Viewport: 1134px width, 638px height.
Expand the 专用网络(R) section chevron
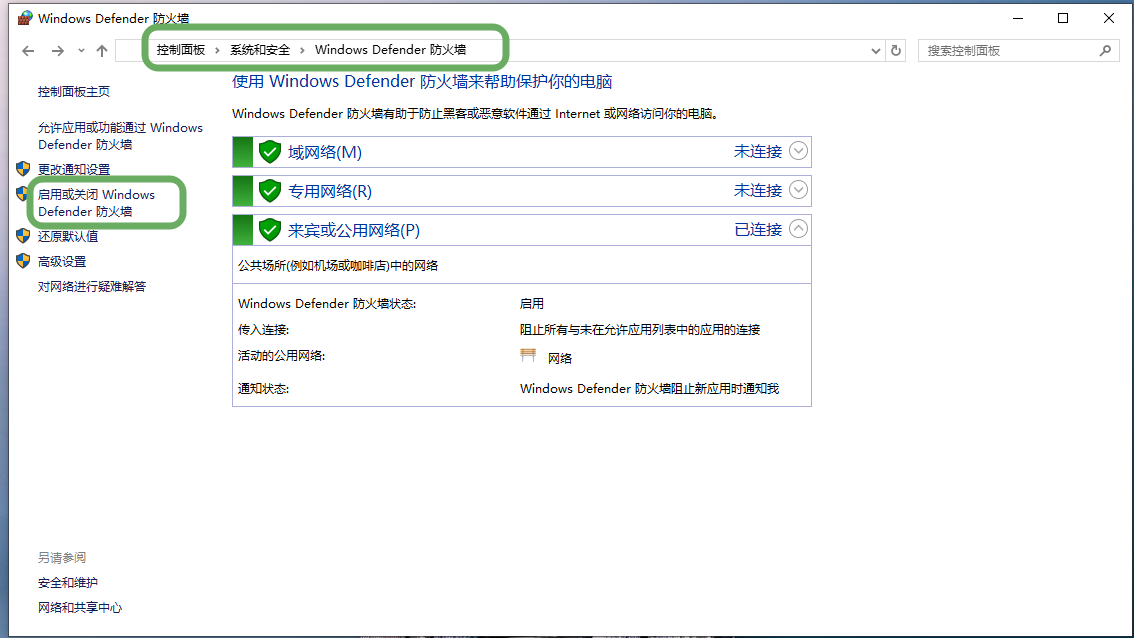click(x=798, y=190)
